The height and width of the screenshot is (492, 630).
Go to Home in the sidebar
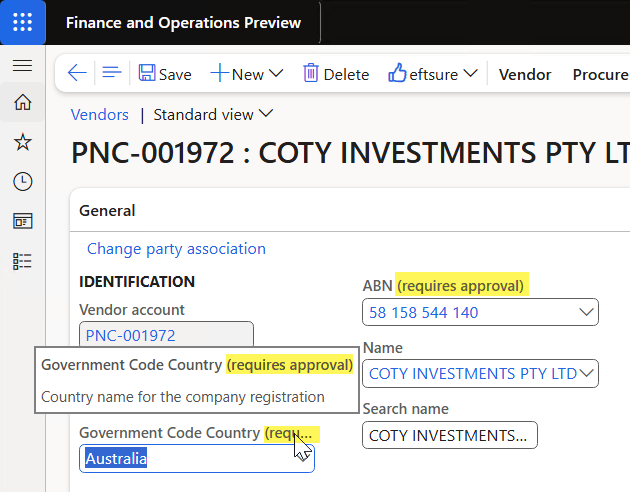tap(22, 102)
